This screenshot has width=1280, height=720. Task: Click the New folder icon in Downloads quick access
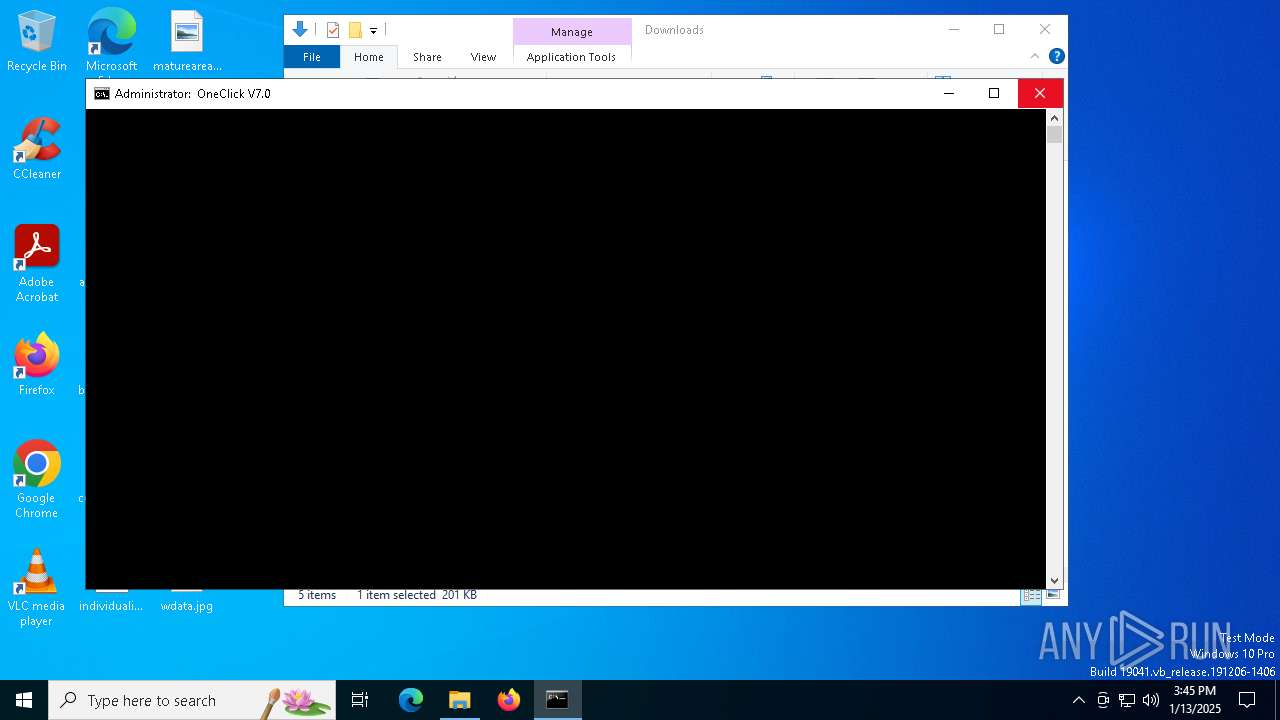(x=355, y=30)
